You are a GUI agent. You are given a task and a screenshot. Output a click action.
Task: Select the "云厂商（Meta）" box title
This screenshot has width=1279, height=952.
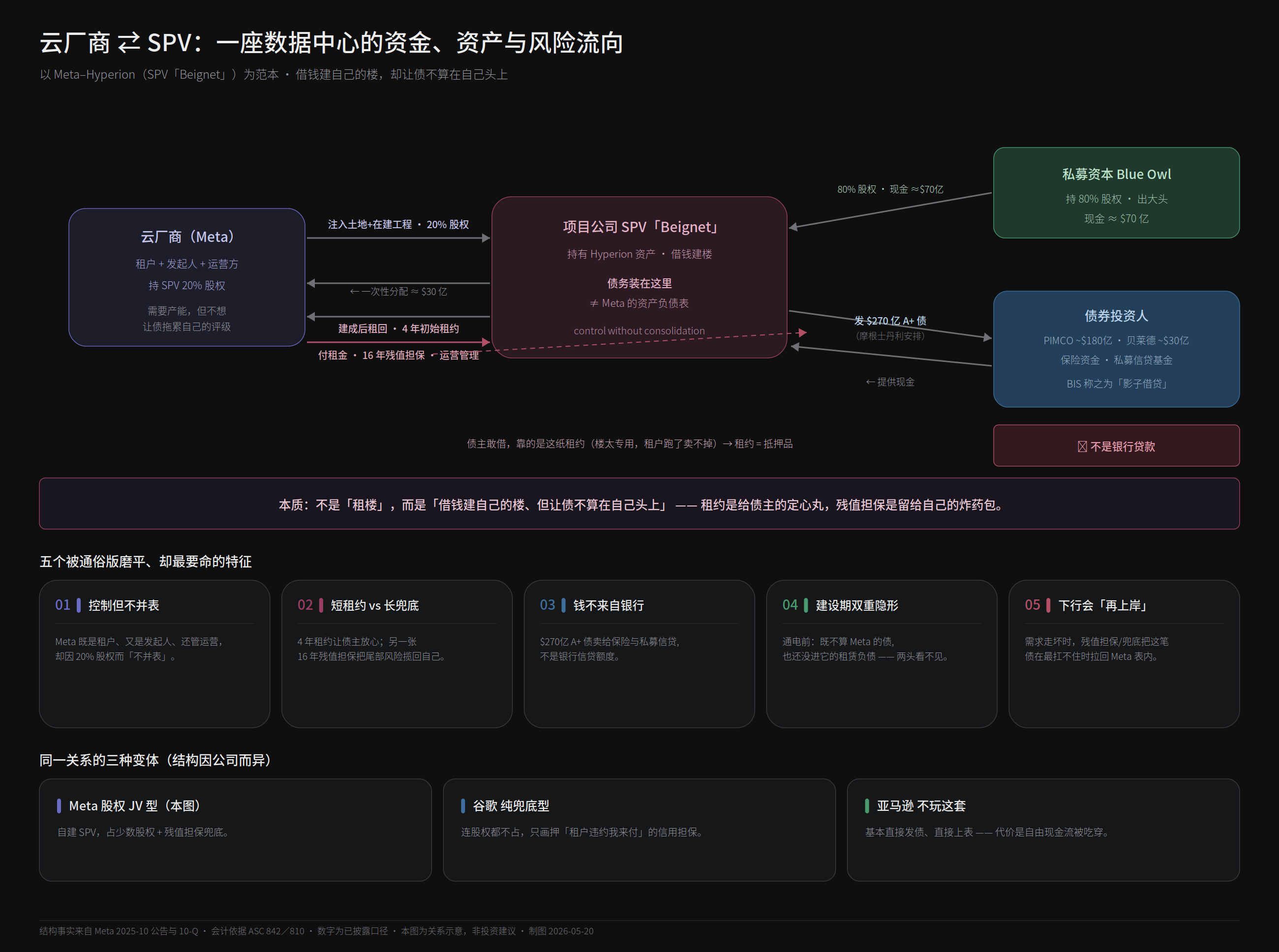coord(187,237)
